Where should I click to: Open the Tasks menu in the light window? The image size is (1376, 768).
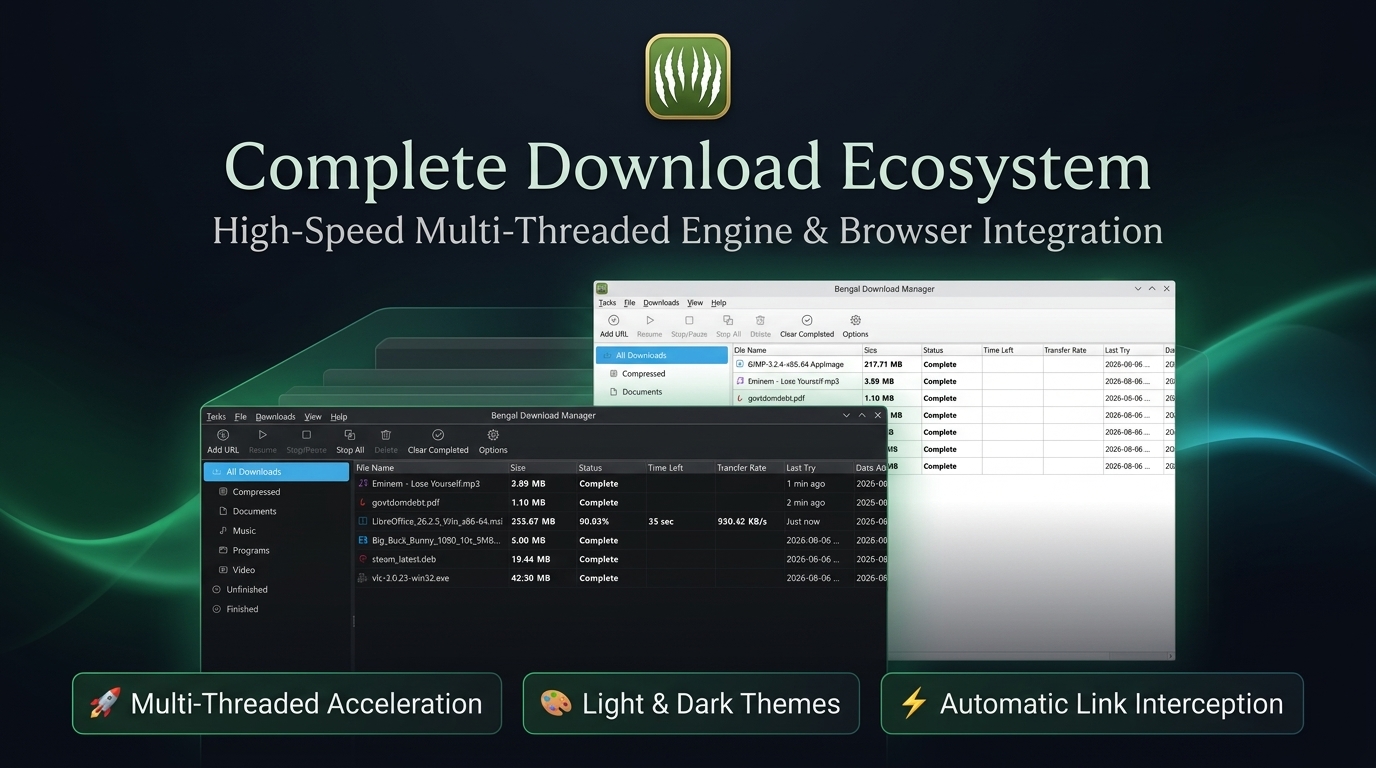click(x=607, y=303)
